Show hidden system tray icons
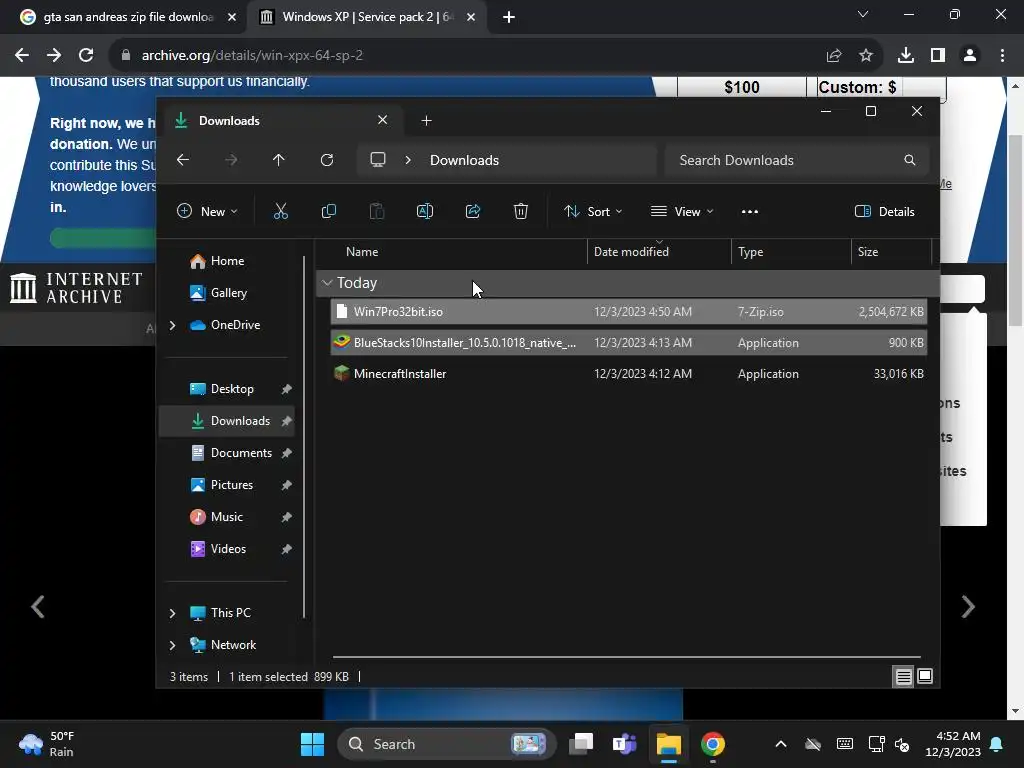Image resolution: width=1024 pixels, height=768 pixels. pyautogui.click(x=780, y=744)
